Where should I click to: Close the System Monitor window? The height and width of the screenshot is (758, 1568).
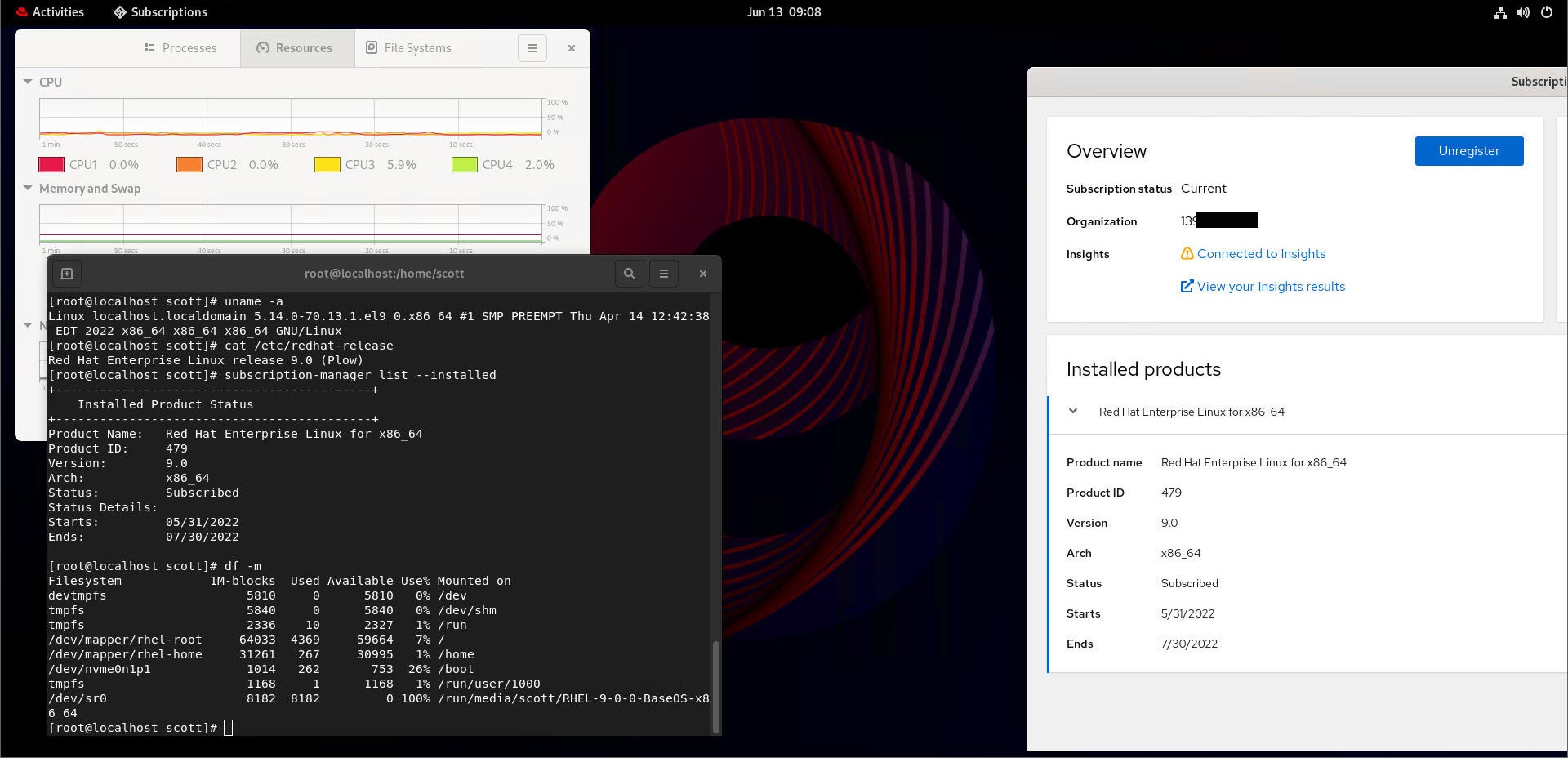tap(572, 48)
